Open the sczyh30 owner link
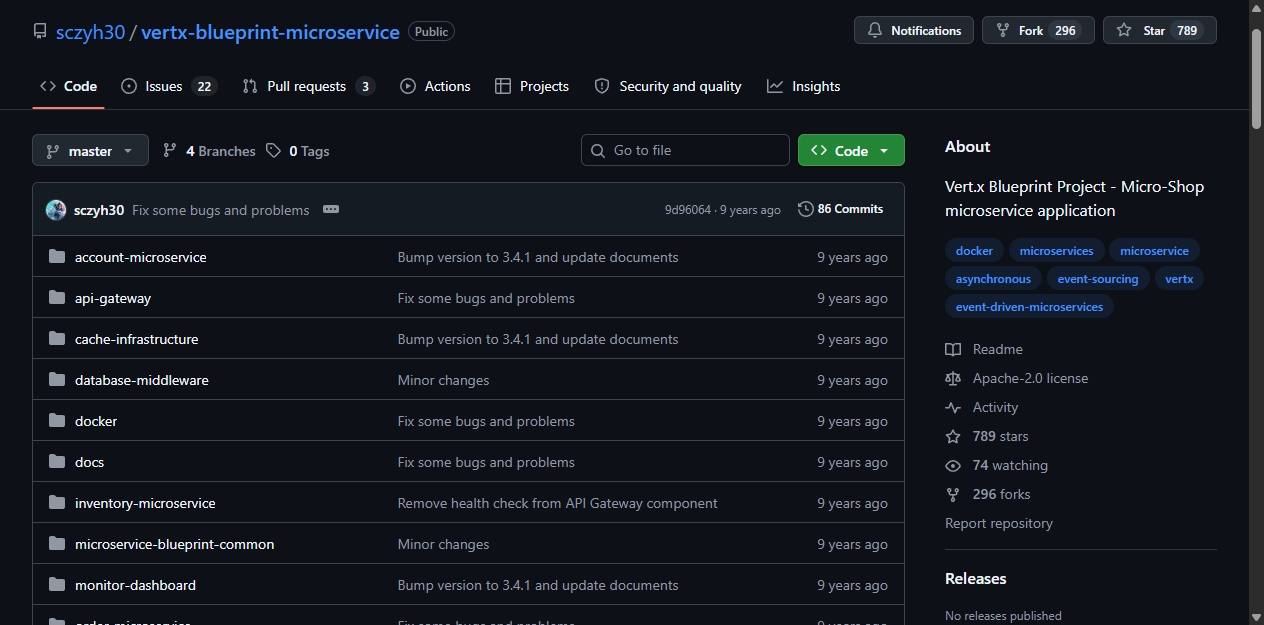 [x=90, y=31]
